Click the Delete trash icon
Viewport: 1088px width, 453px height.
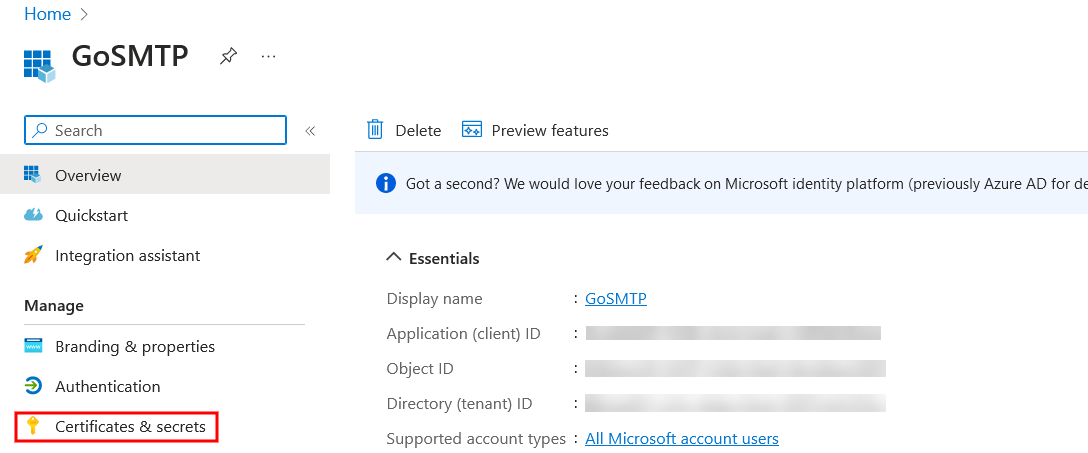[x=375, y=130]
